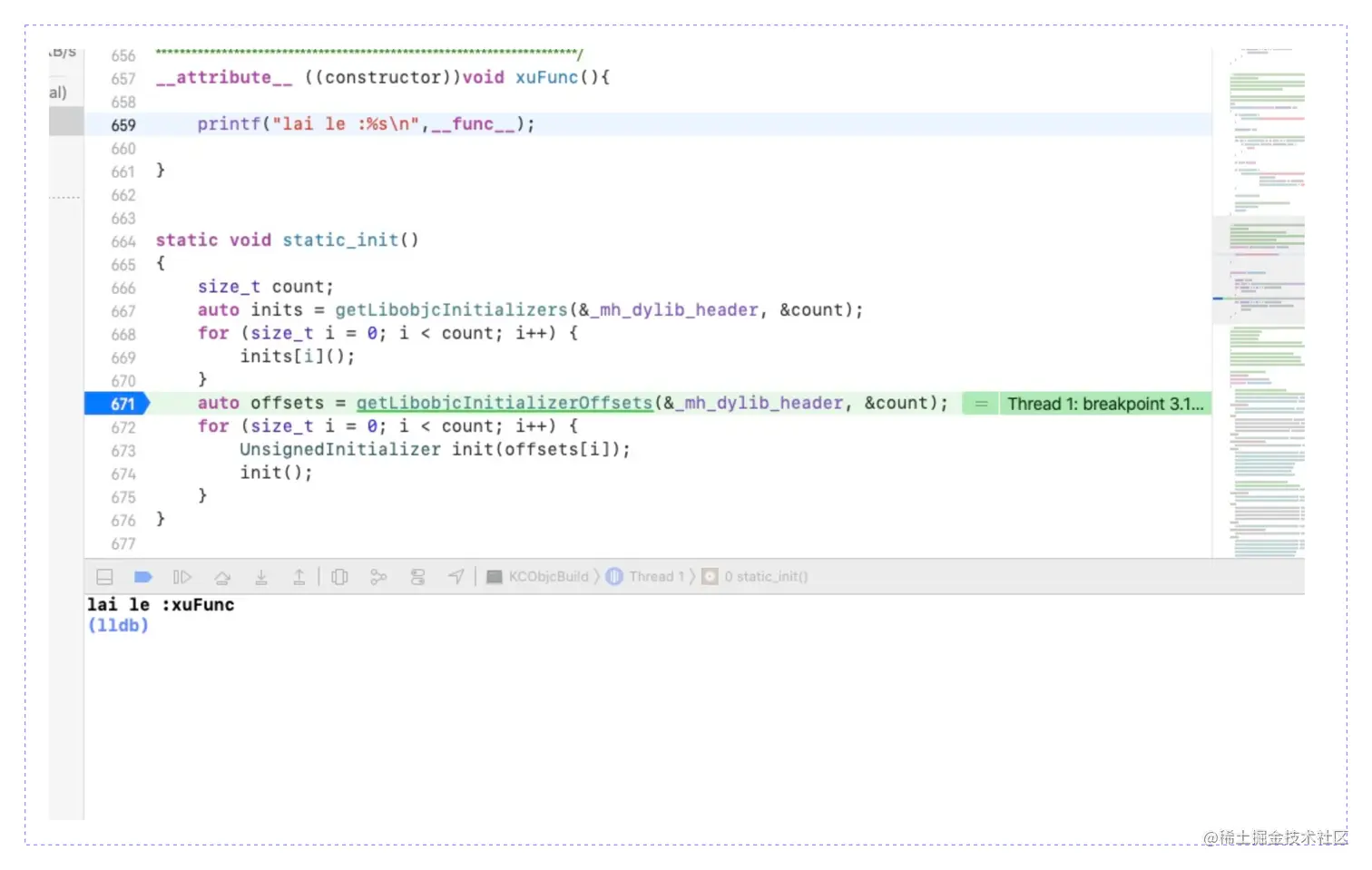1372x870 pixels.
Task: Click the equals icon beside the breakpoint annotation
Action: [x=981, y=404]
